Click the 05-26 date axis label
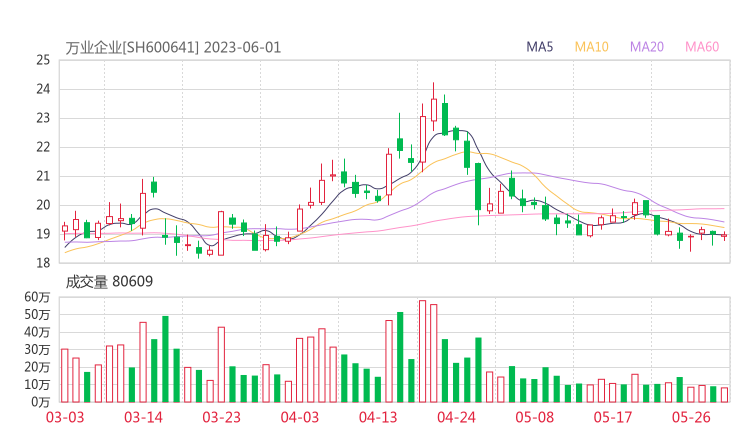Image resolution: width=740 pixels, height=440 pixels. pyautogui.click(x=691, y=417)
